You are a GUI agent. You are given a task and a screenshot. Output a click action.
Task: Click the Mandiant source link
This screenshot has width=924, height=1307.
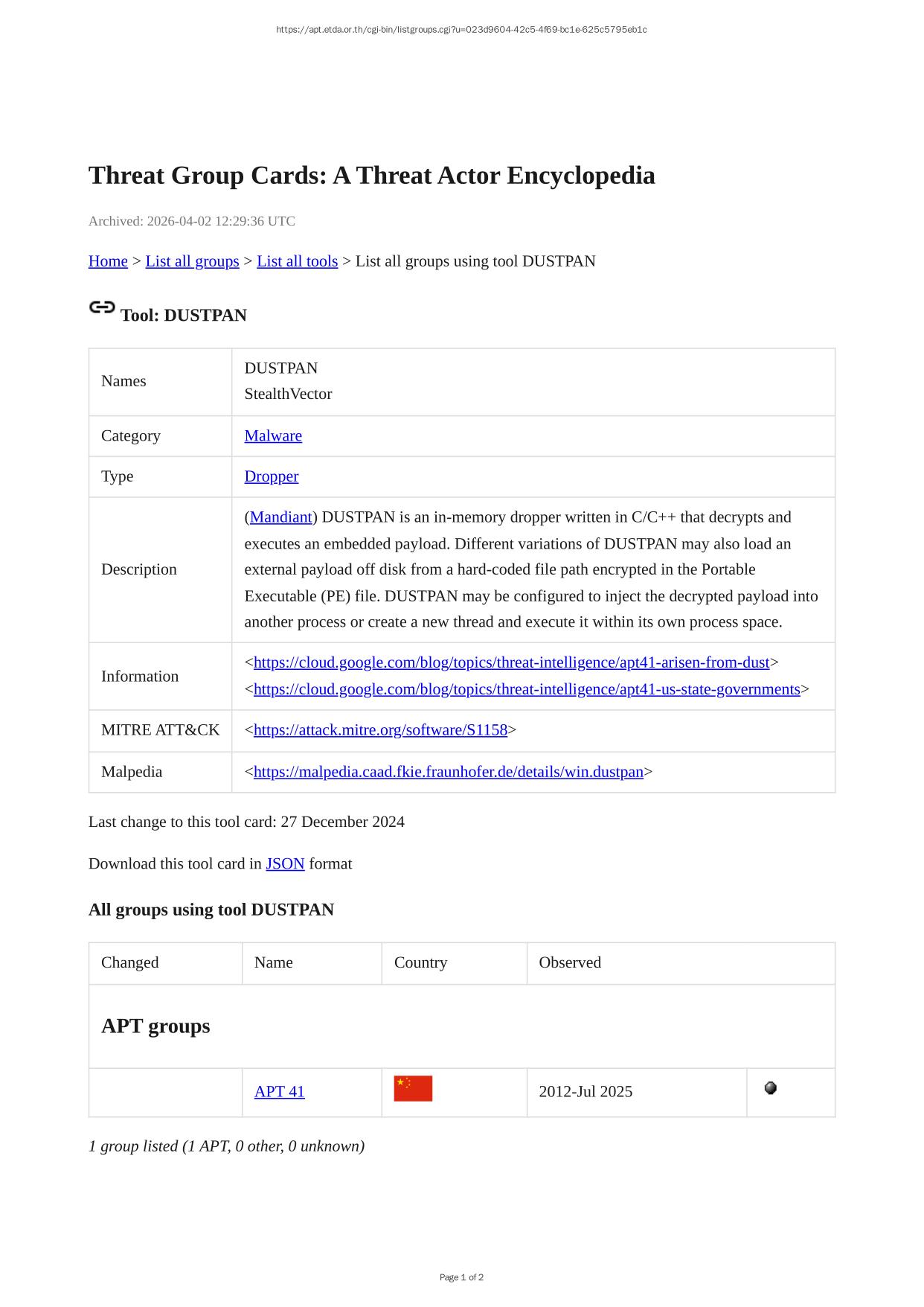coord(280,517)
